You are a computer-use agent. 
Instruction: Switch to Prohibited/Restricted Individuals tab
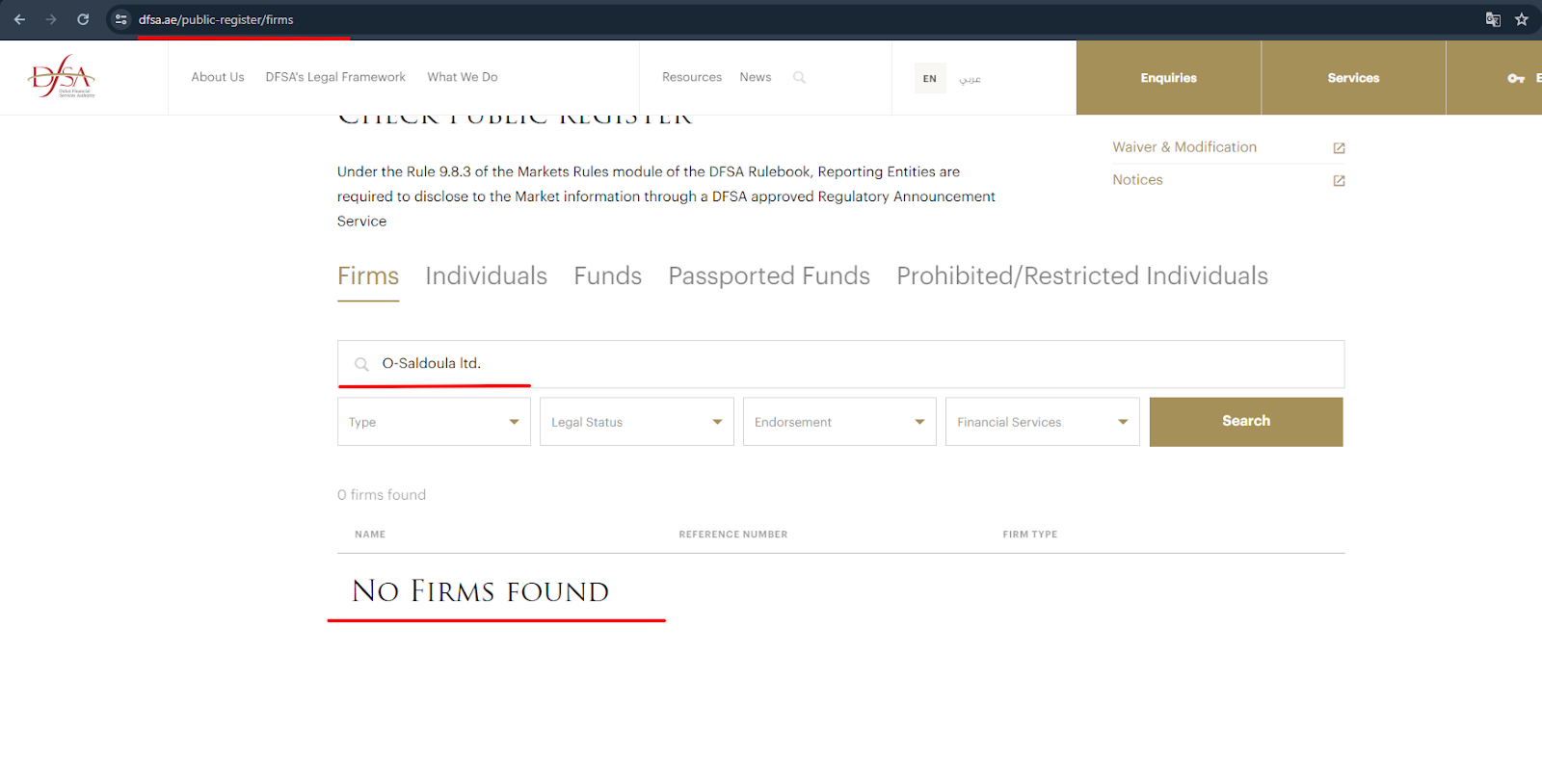(1082, 276)
